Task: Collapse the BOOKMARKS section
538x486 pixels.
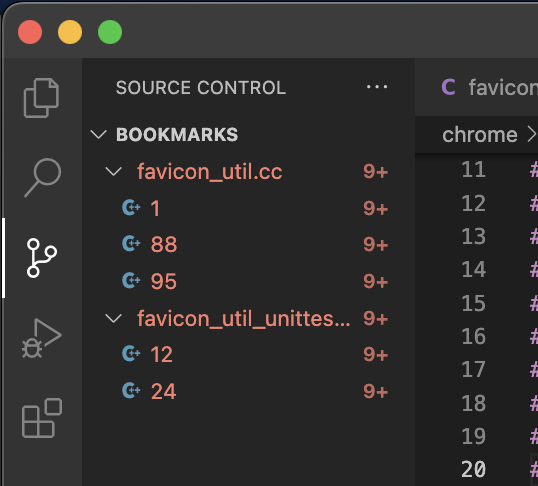Action: coord(98,134)
